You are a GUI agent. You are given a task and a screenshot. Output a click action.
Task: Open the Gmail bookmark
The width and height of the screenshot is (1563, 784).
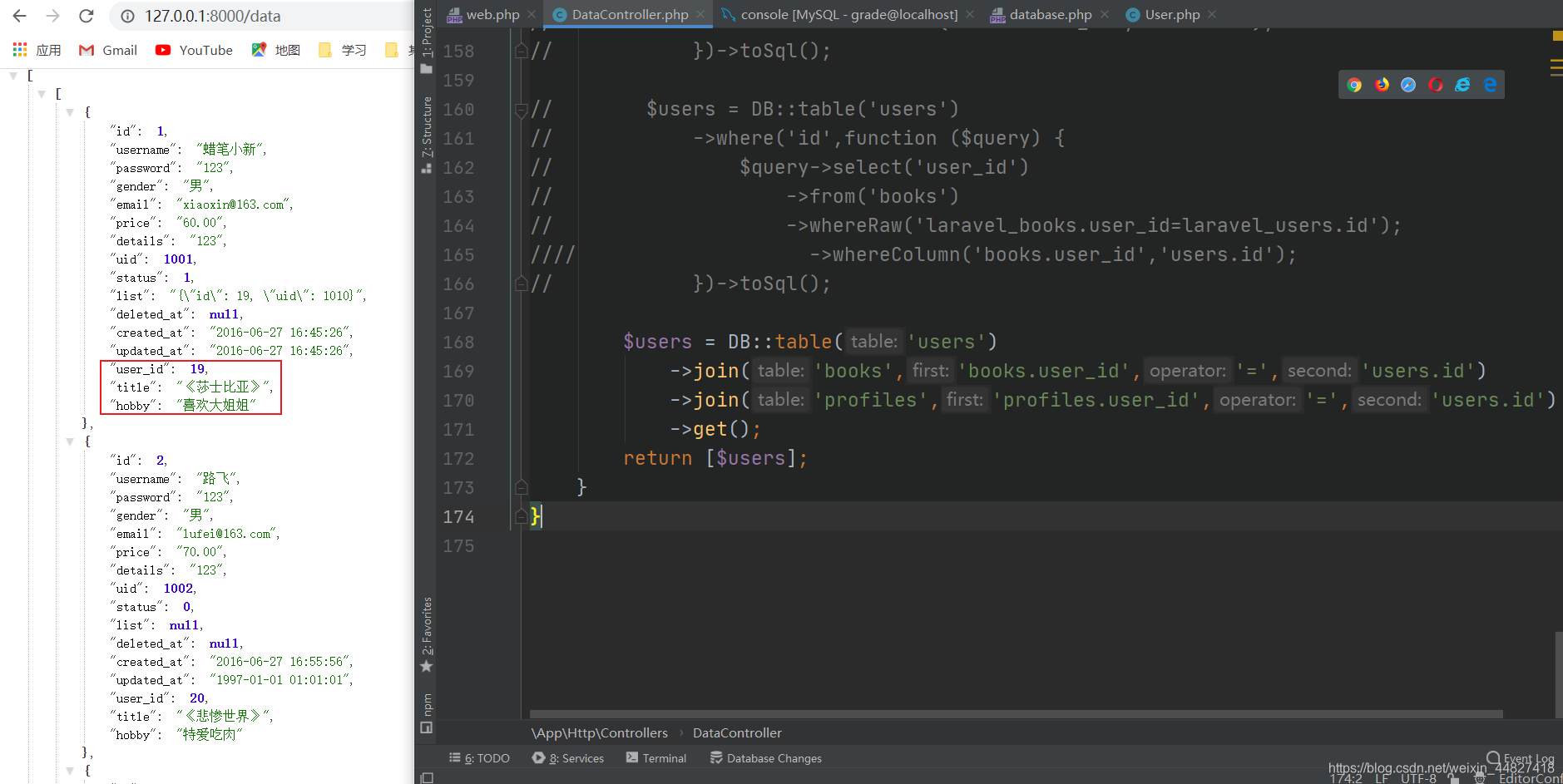click(x=108, y=50)
